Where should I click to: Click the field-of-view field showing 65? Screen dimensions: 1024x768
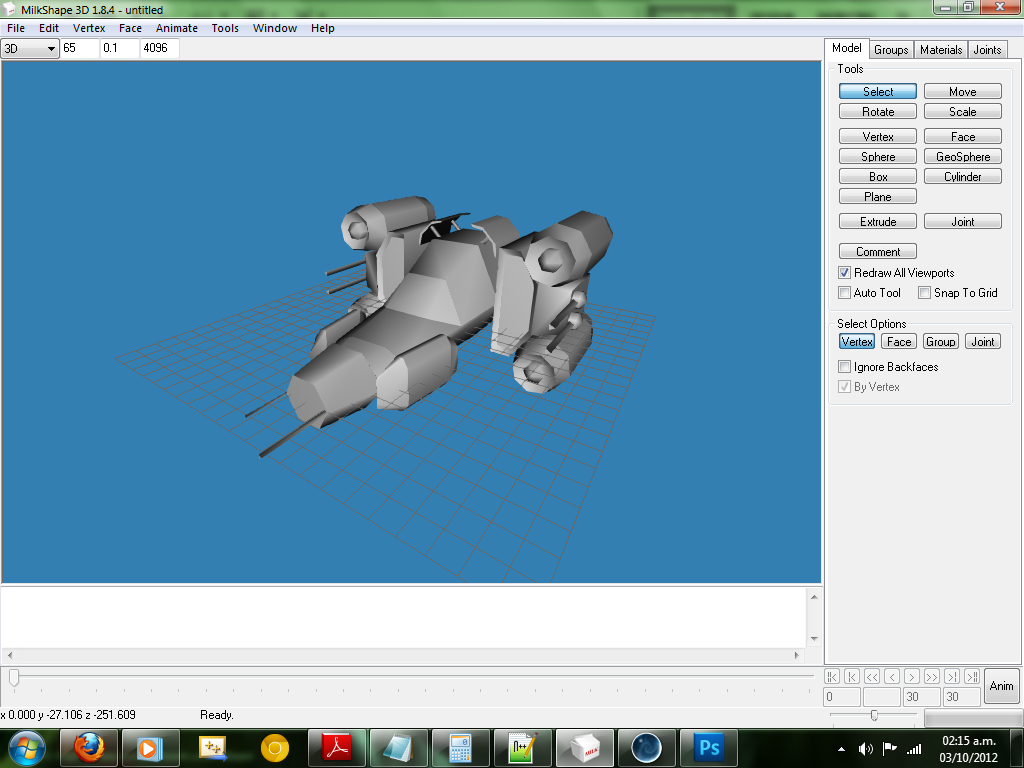click(80, 48)
